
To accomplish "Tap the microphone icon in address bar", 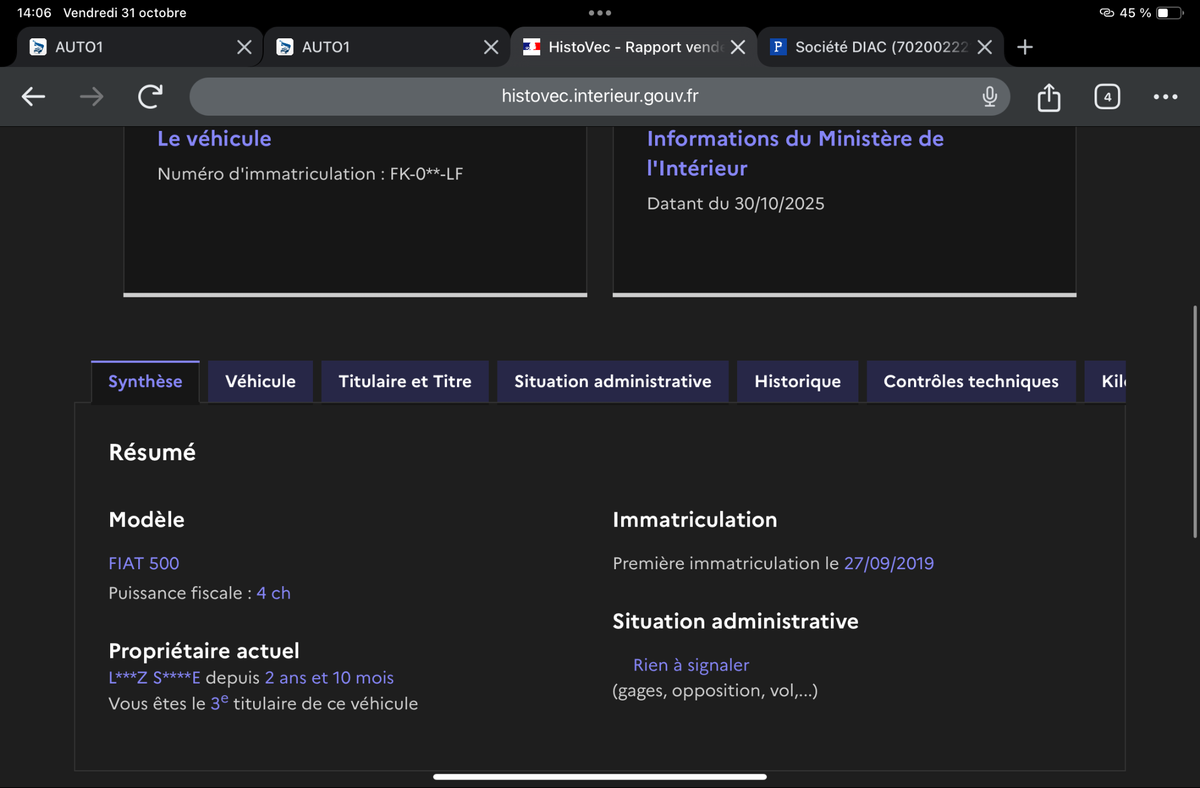I will point(989,97).
